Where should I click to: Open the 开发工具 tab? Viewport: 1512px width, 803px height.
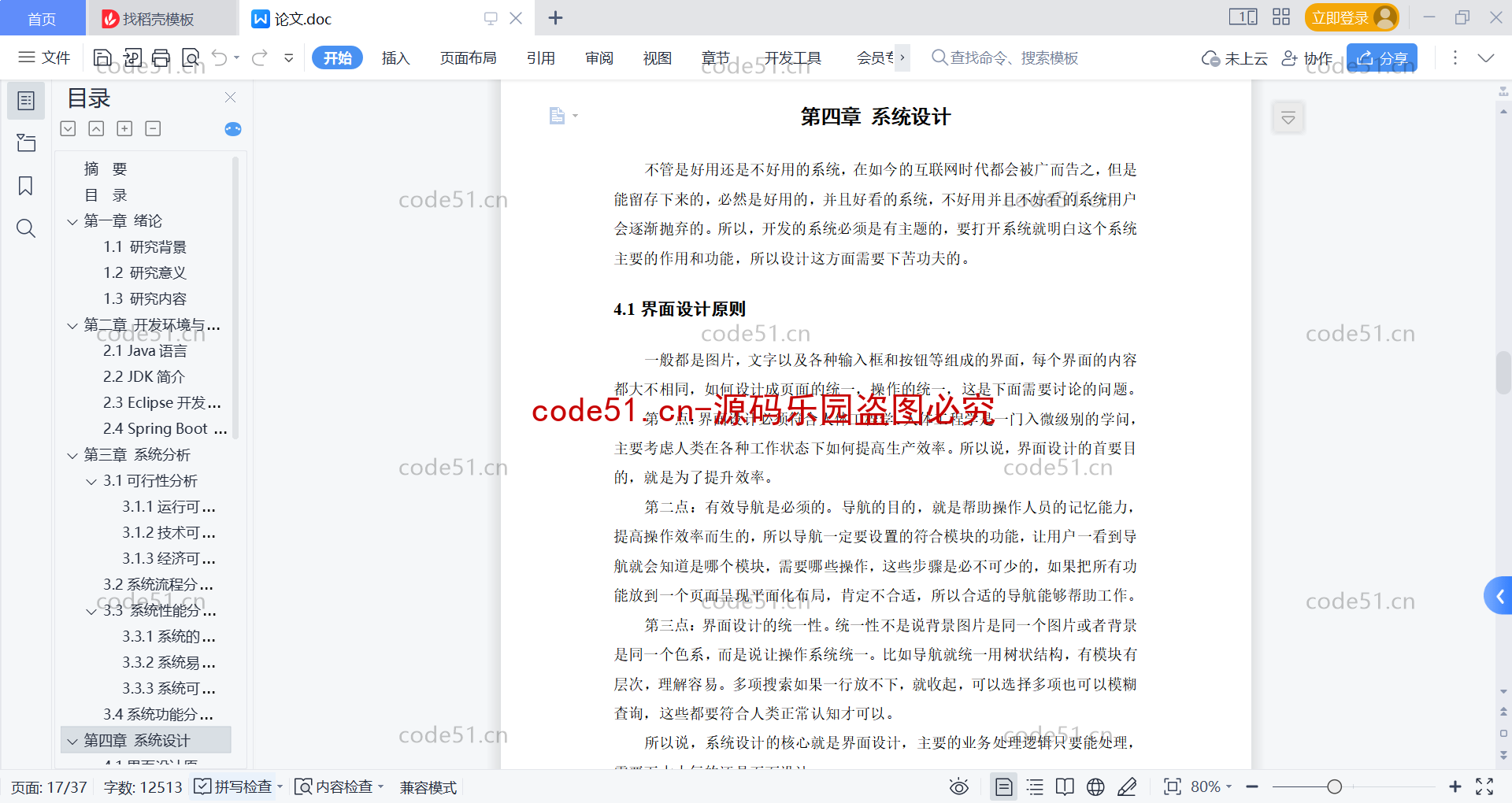click(x=792, y=57)
